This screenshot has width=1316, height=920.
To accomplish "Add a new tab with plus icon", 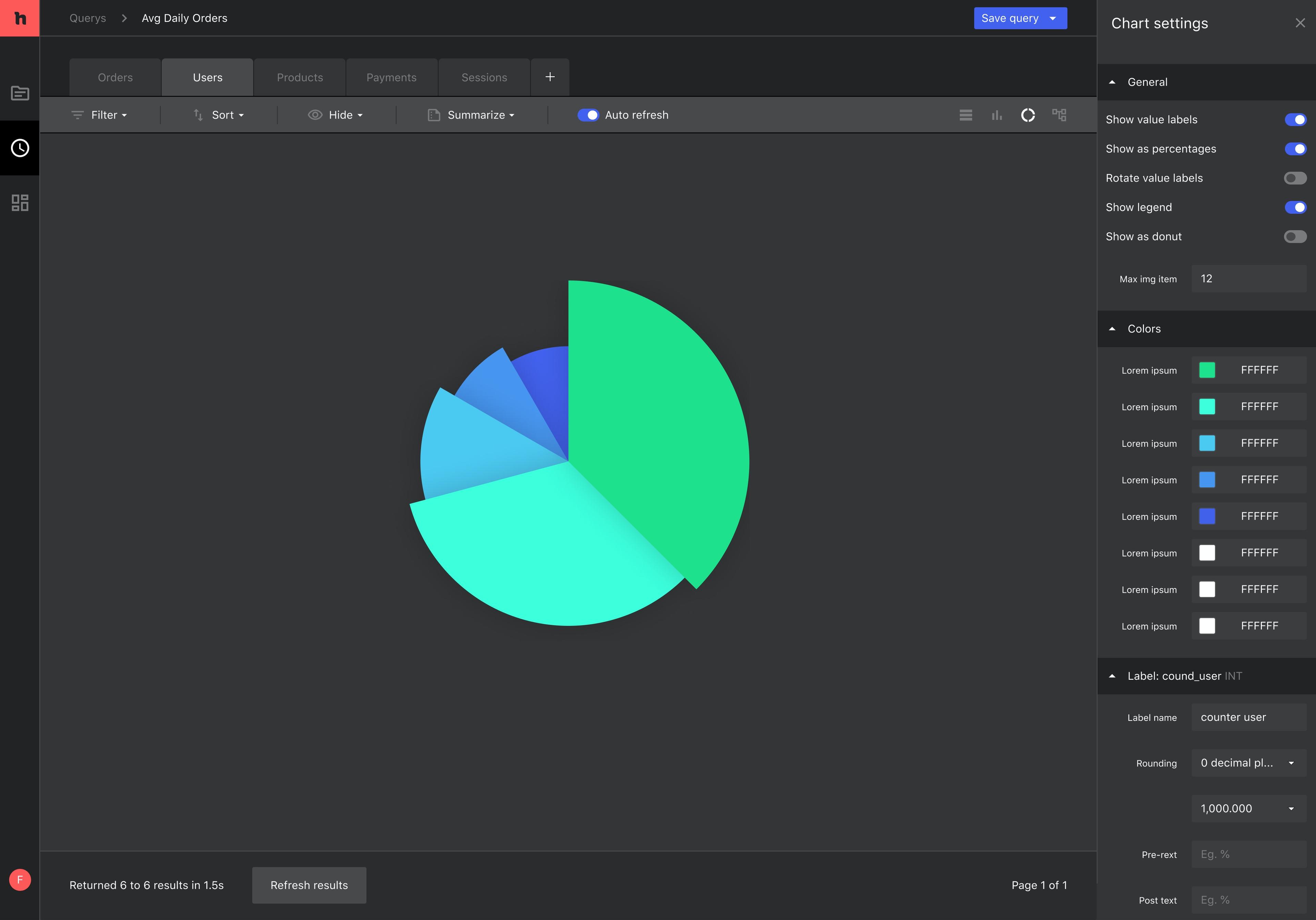I will pos(550,77).
